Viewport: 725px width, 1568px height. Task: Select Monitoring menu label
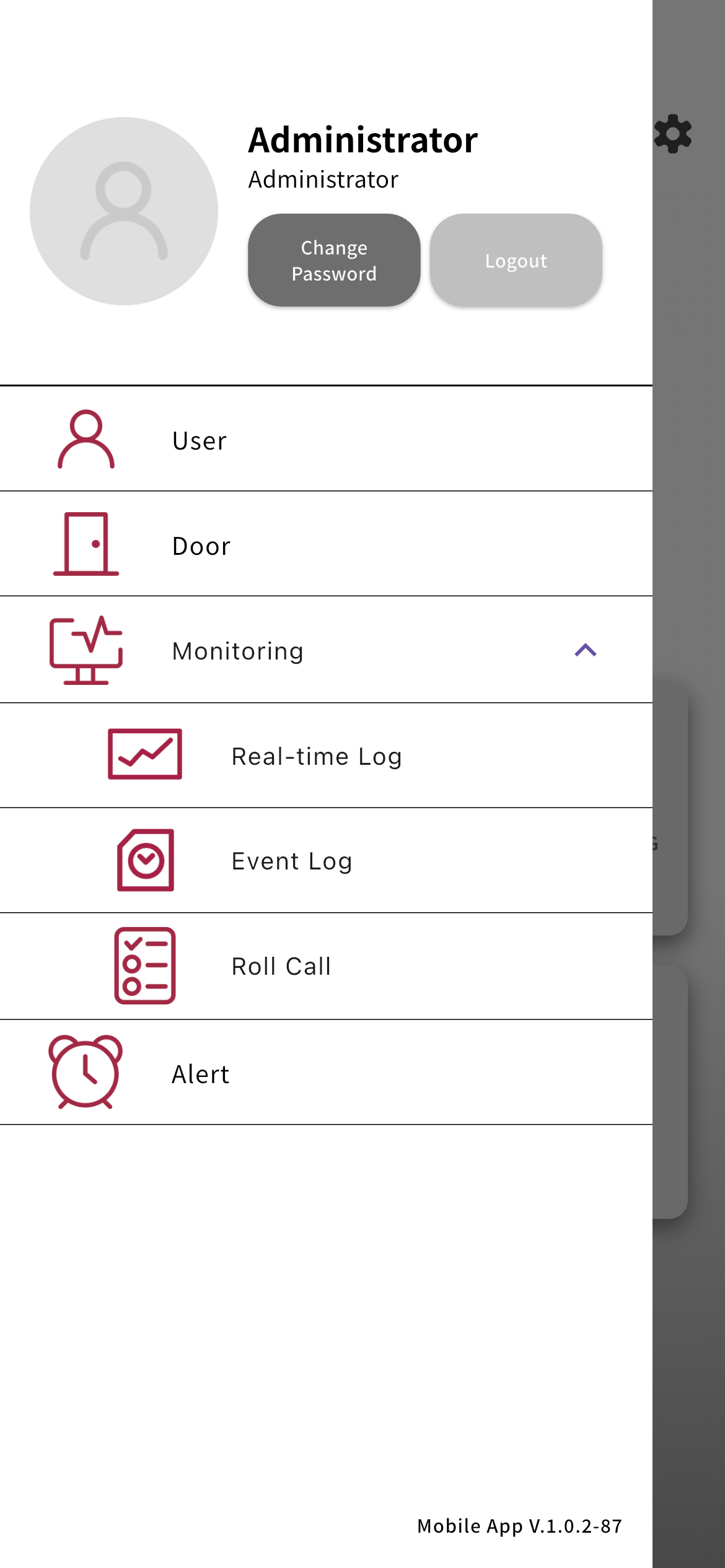(x=238, y=651)
